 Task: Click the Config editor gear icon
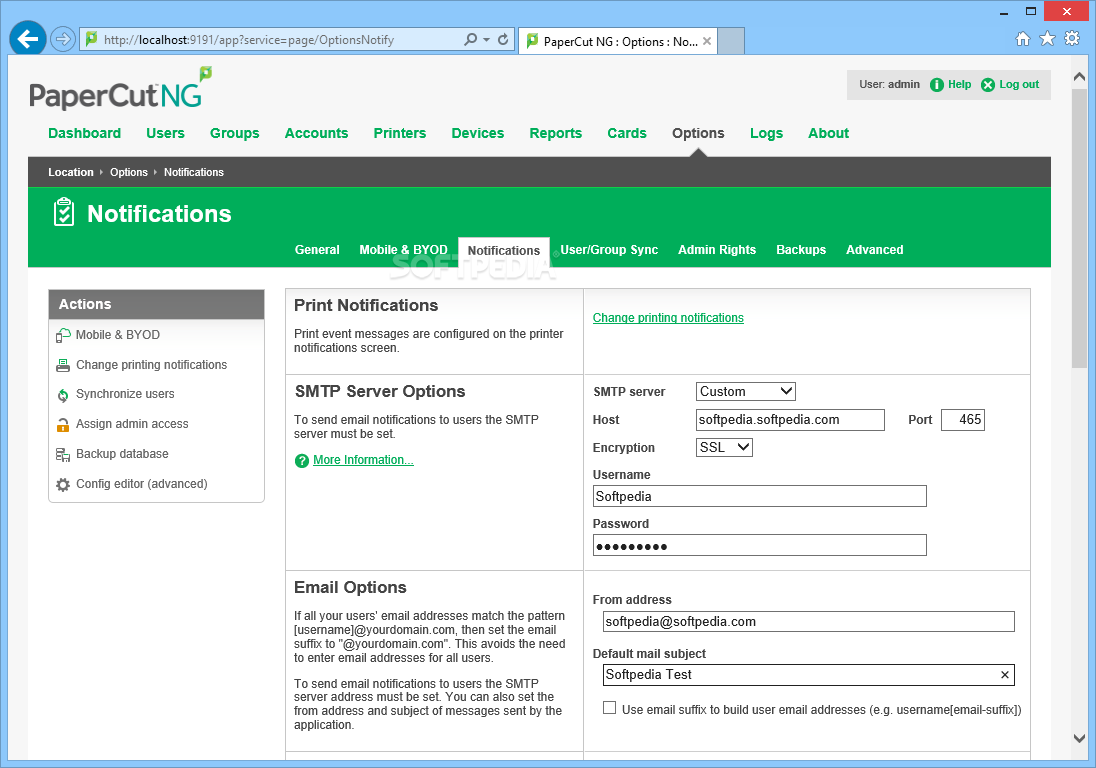(x=63, y=484)
